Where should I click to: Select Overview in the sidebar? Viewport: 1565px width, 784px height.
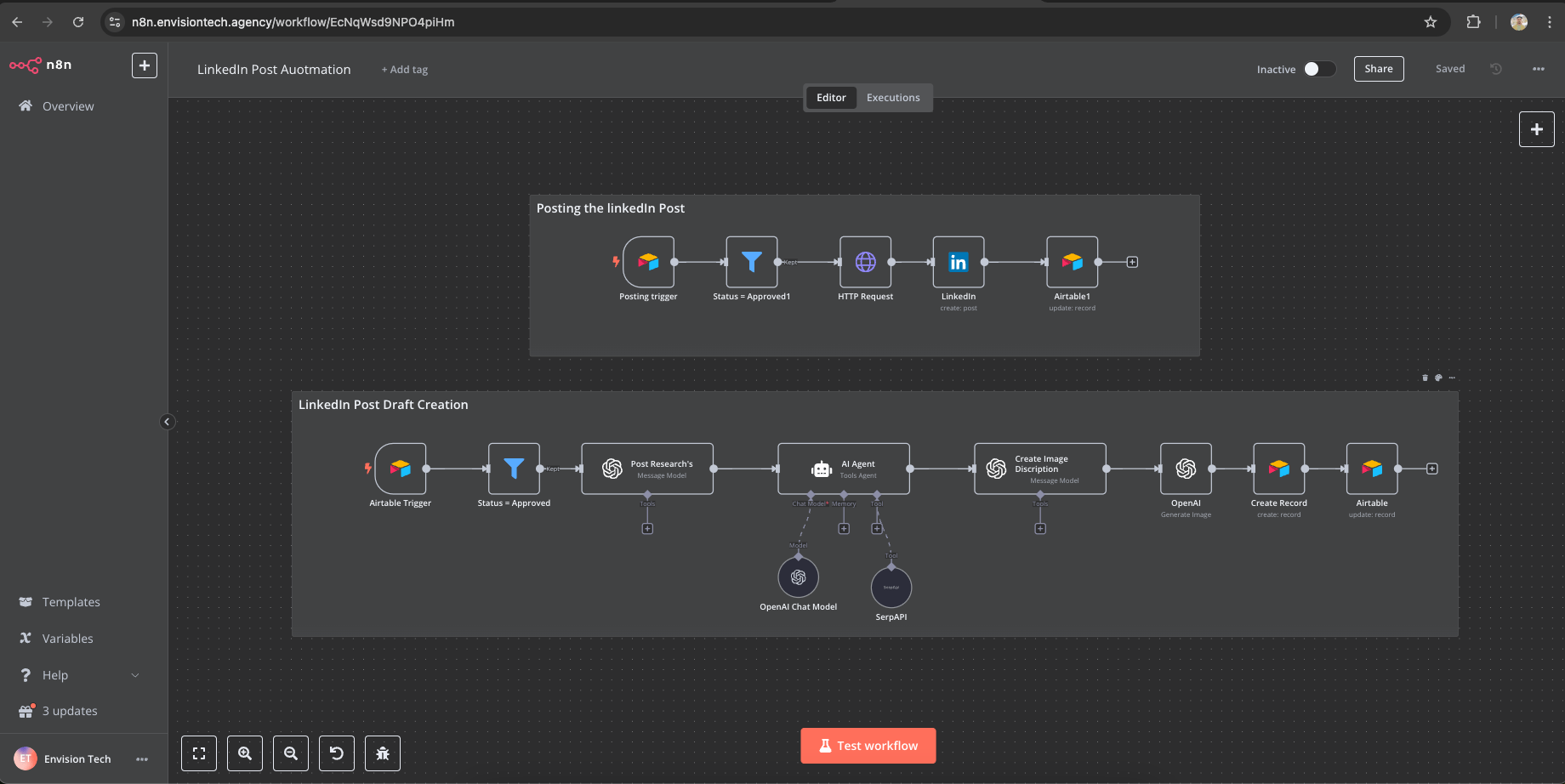pyautogui.click(x=68, y=105)
